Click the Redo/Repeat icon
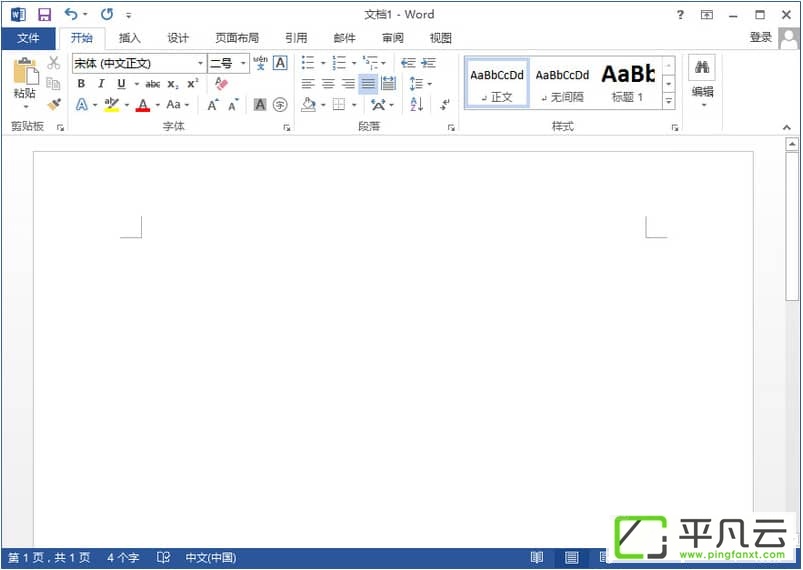Image resolution: width=803 pixels, height=570 pixels. (x=107, y=14)
